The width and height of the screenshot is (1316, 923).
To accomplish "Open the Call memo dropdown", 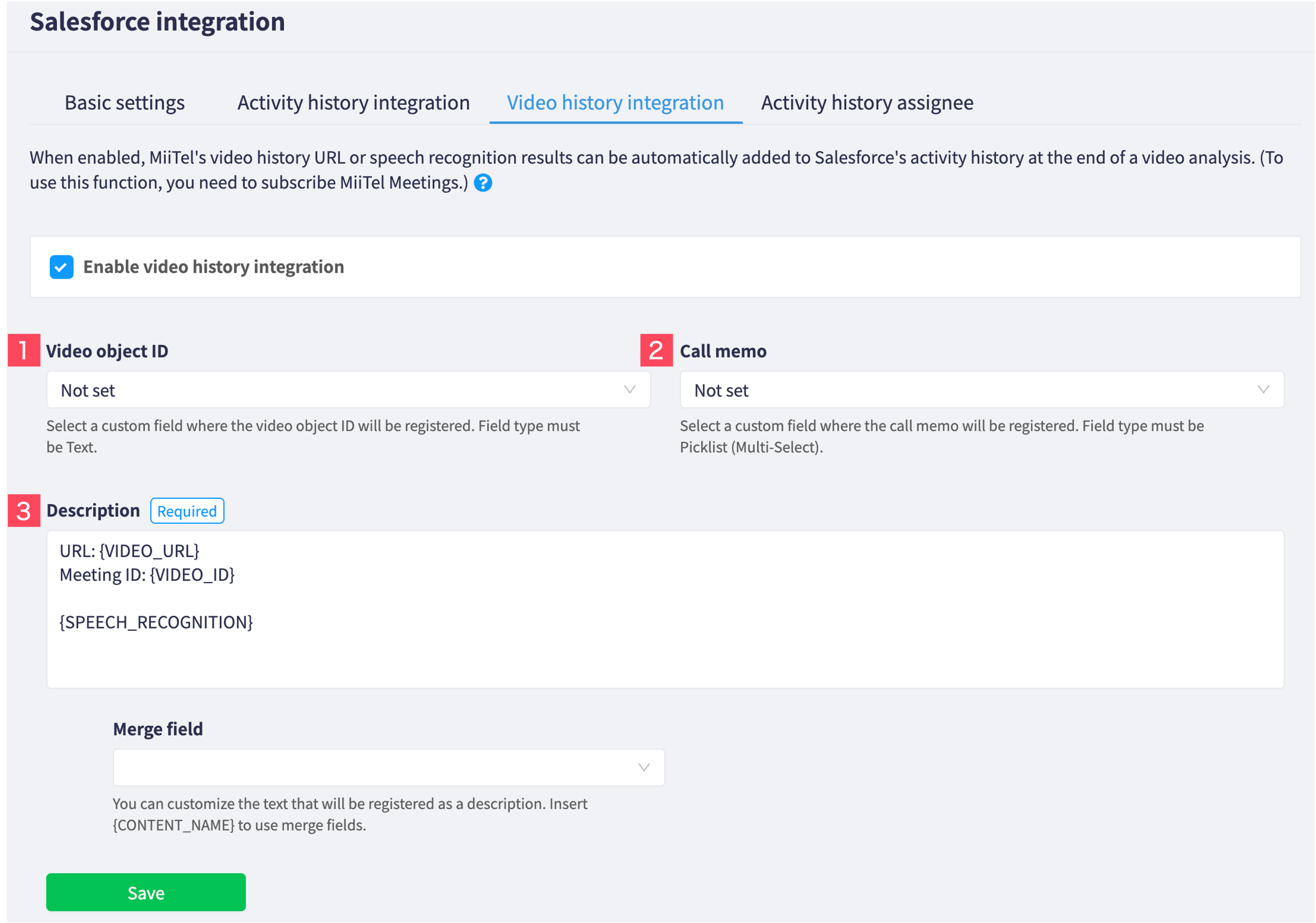I will tap(981, 390).
